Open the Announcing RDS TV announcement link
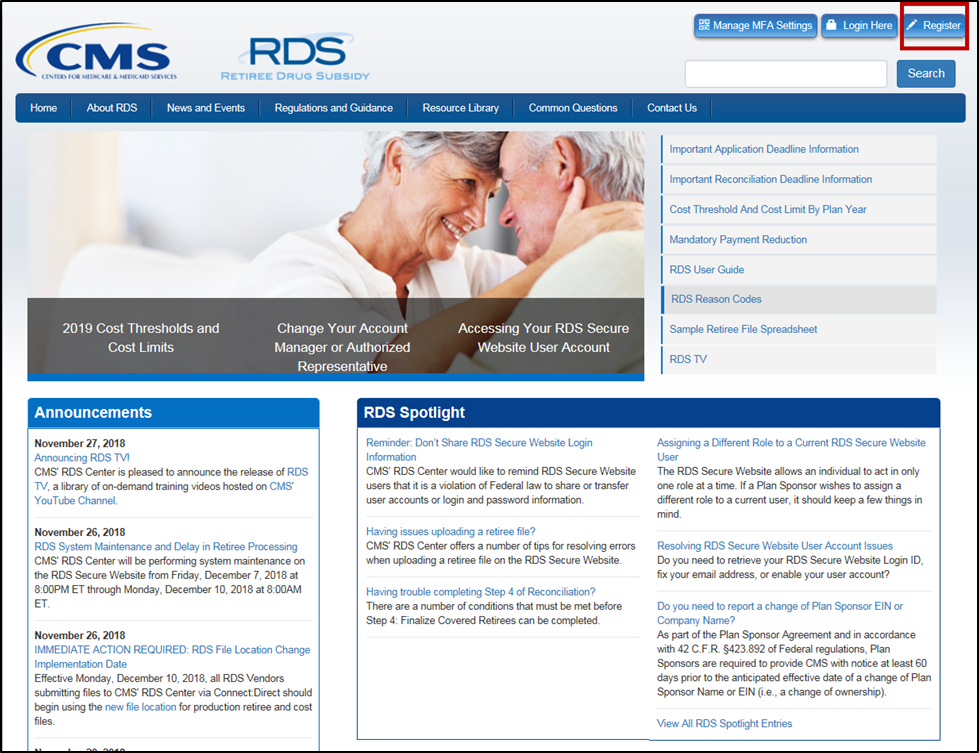Image resolution: width=979 pixels, height=753 pixels. tap(80, 457)
